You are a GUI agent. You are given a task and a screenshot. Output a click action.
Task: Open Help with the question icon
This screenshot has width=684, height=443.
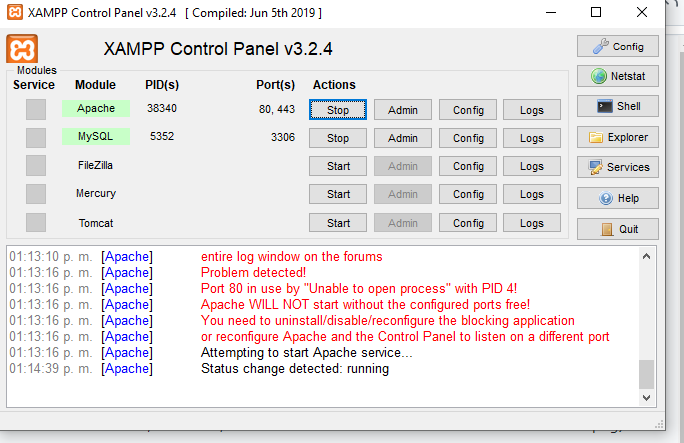pyautogui.click(x=618, y=198)
